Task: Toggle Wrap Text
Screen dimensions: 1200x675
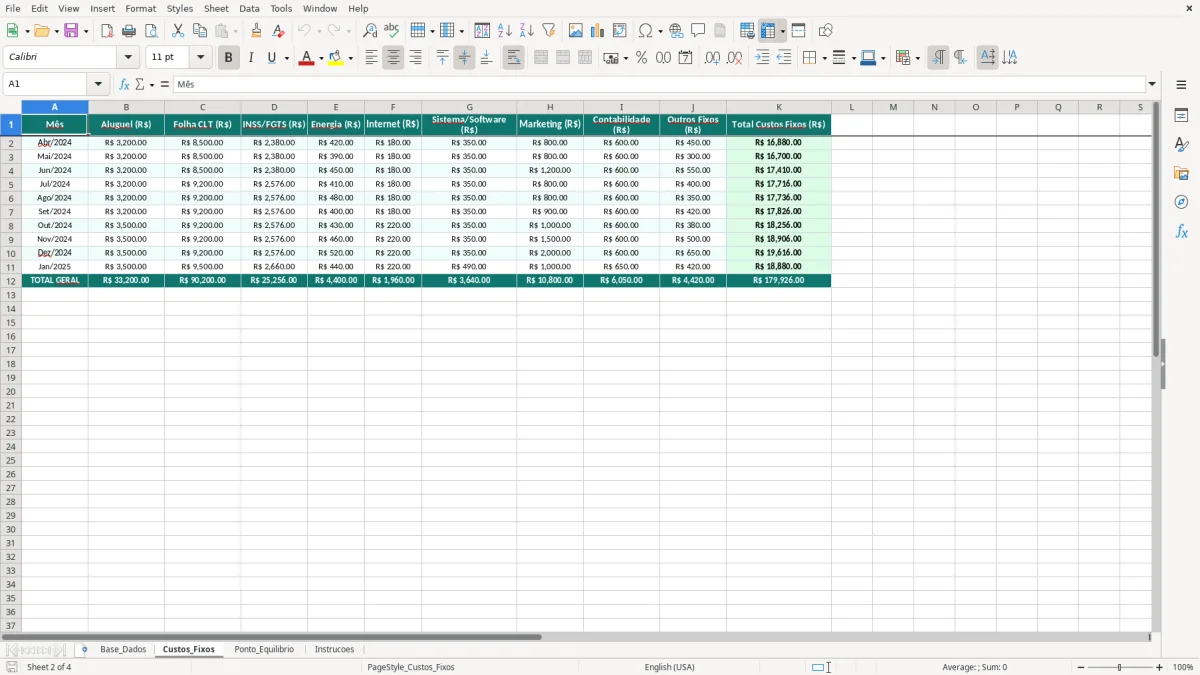Action: (x=514, y=58)
